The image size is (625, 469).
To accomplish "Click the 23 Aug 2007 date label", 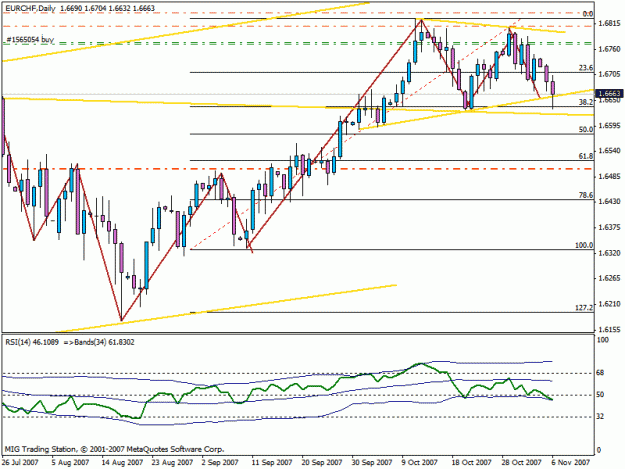I will [x=172, y=462].
